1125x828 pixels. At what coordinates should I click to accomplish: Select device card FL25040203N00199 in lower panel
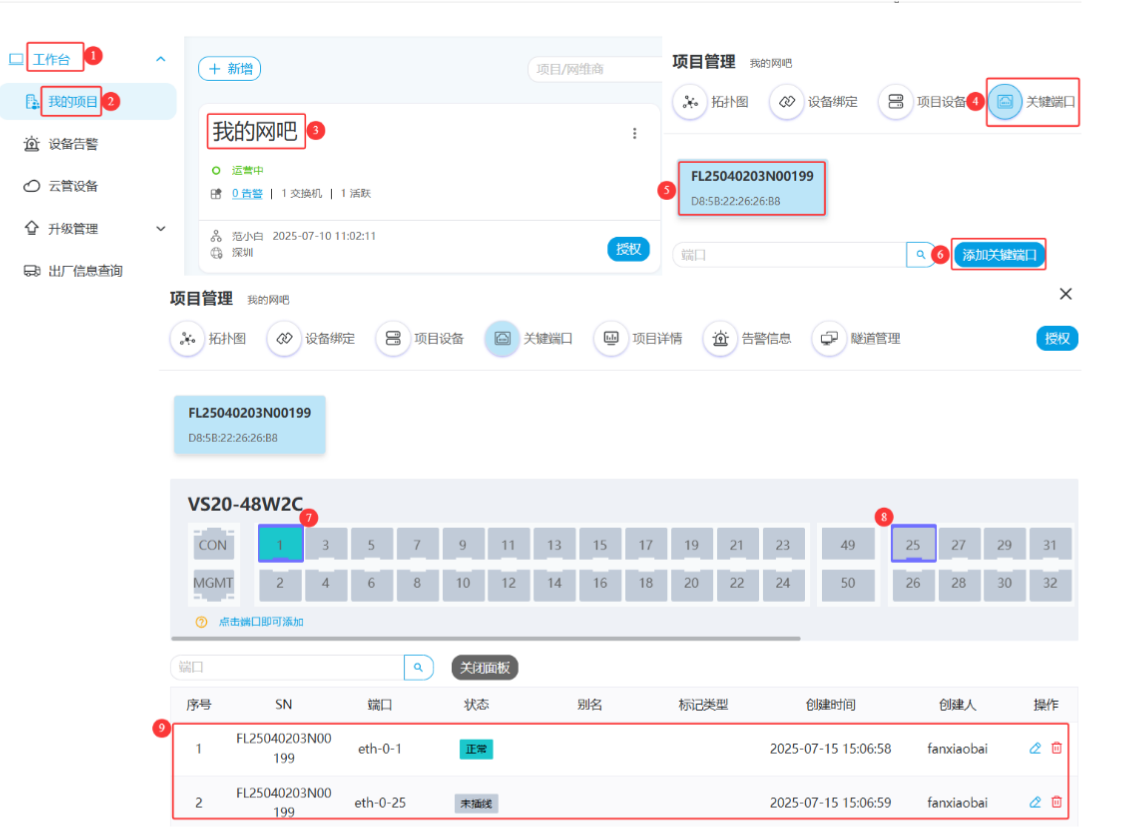point(249,424)
